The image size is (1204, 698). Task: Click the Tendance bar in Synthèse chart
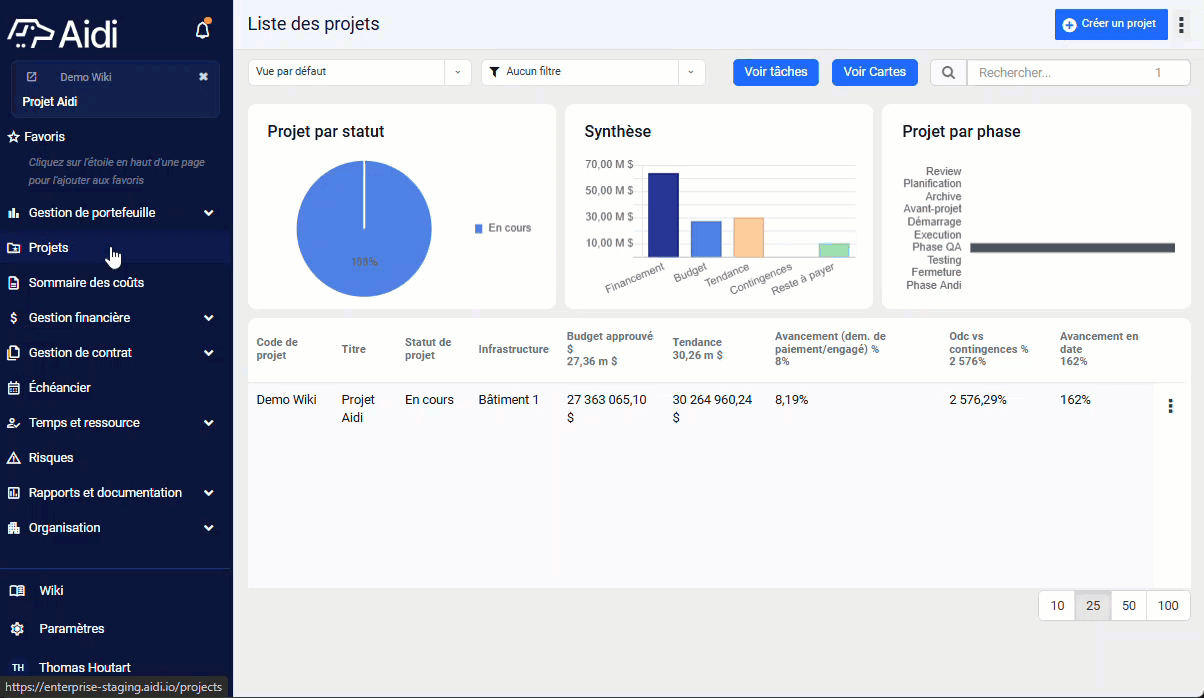(x=748, y=237)
